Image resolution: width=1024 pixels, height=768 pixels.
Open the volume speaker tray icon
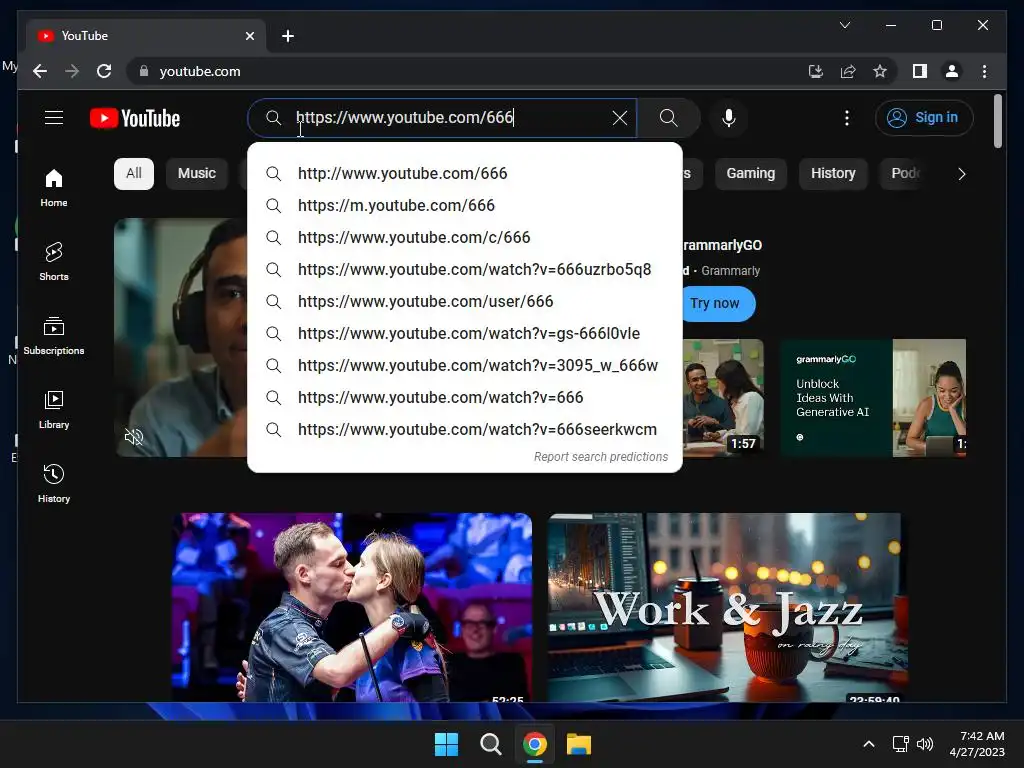click(925, 744)
